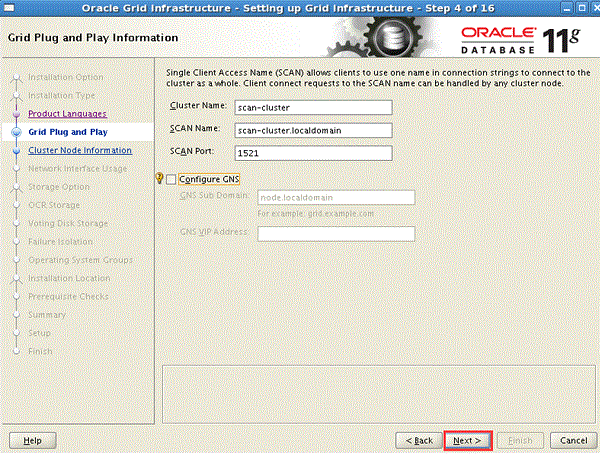Click the current-step bullet icon for Grid Plug and Play

[x=16, y=132]
